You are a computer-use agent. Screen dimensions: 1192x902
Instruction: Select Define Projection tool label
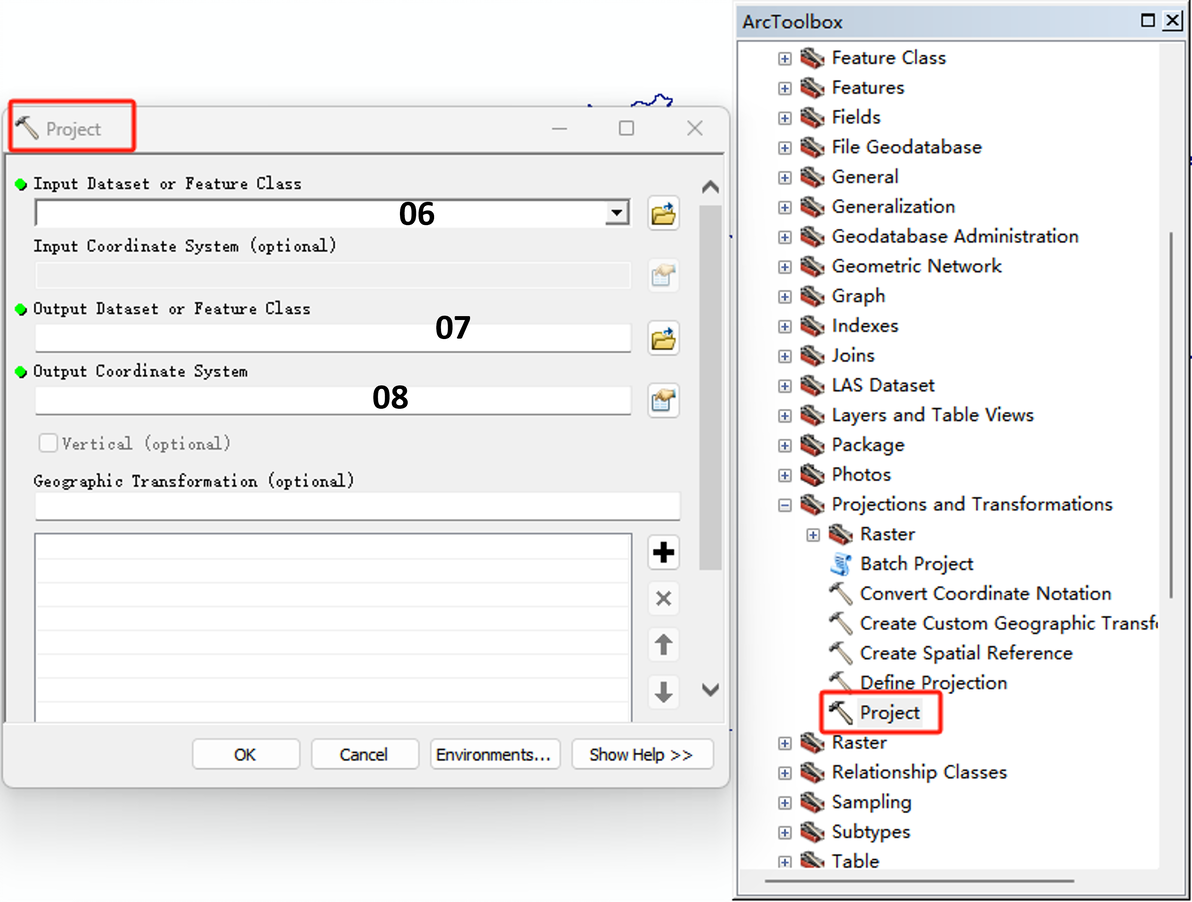click(934, 682)
